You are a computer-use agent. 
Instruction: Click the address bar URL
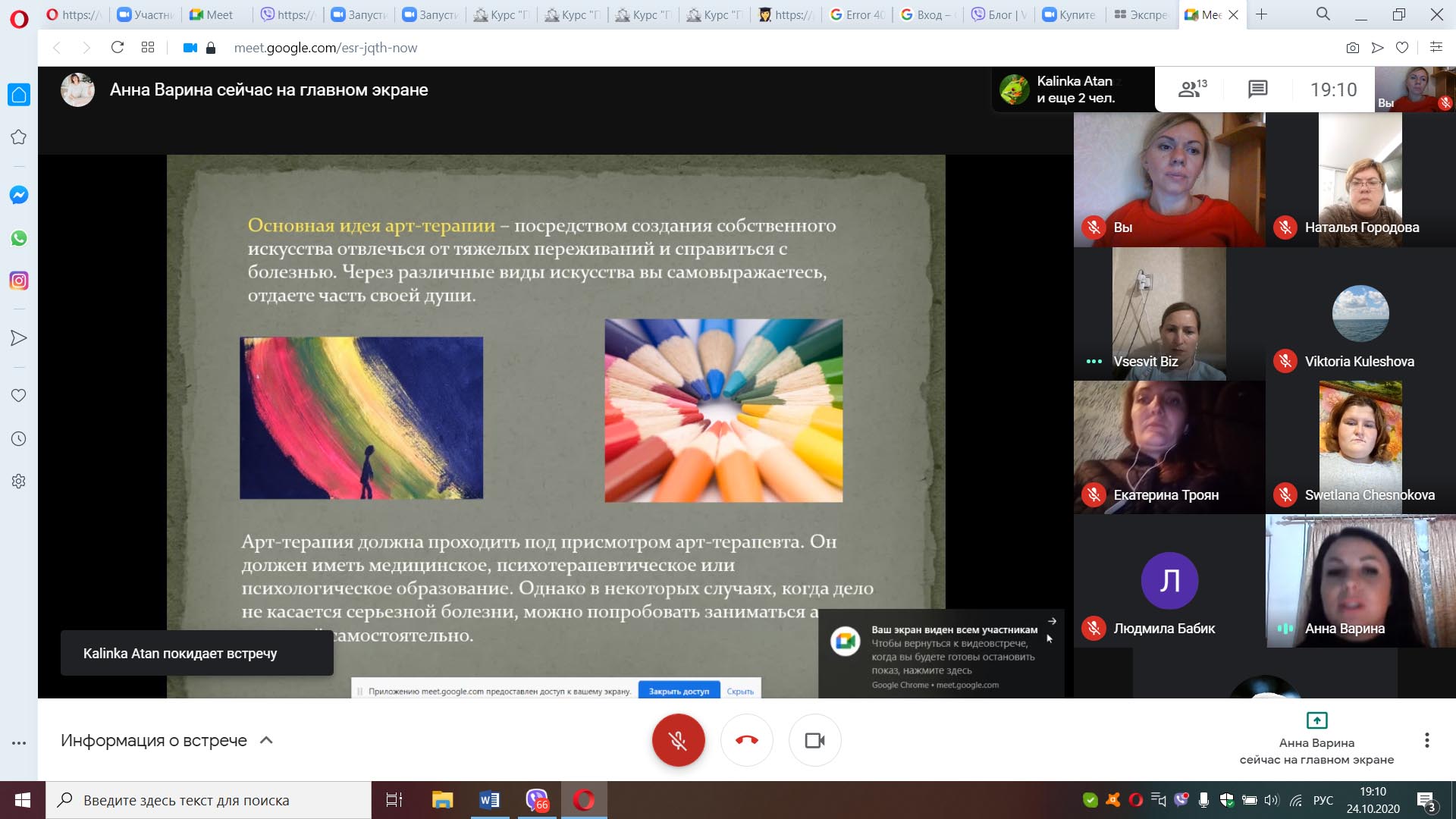(325, 48)
